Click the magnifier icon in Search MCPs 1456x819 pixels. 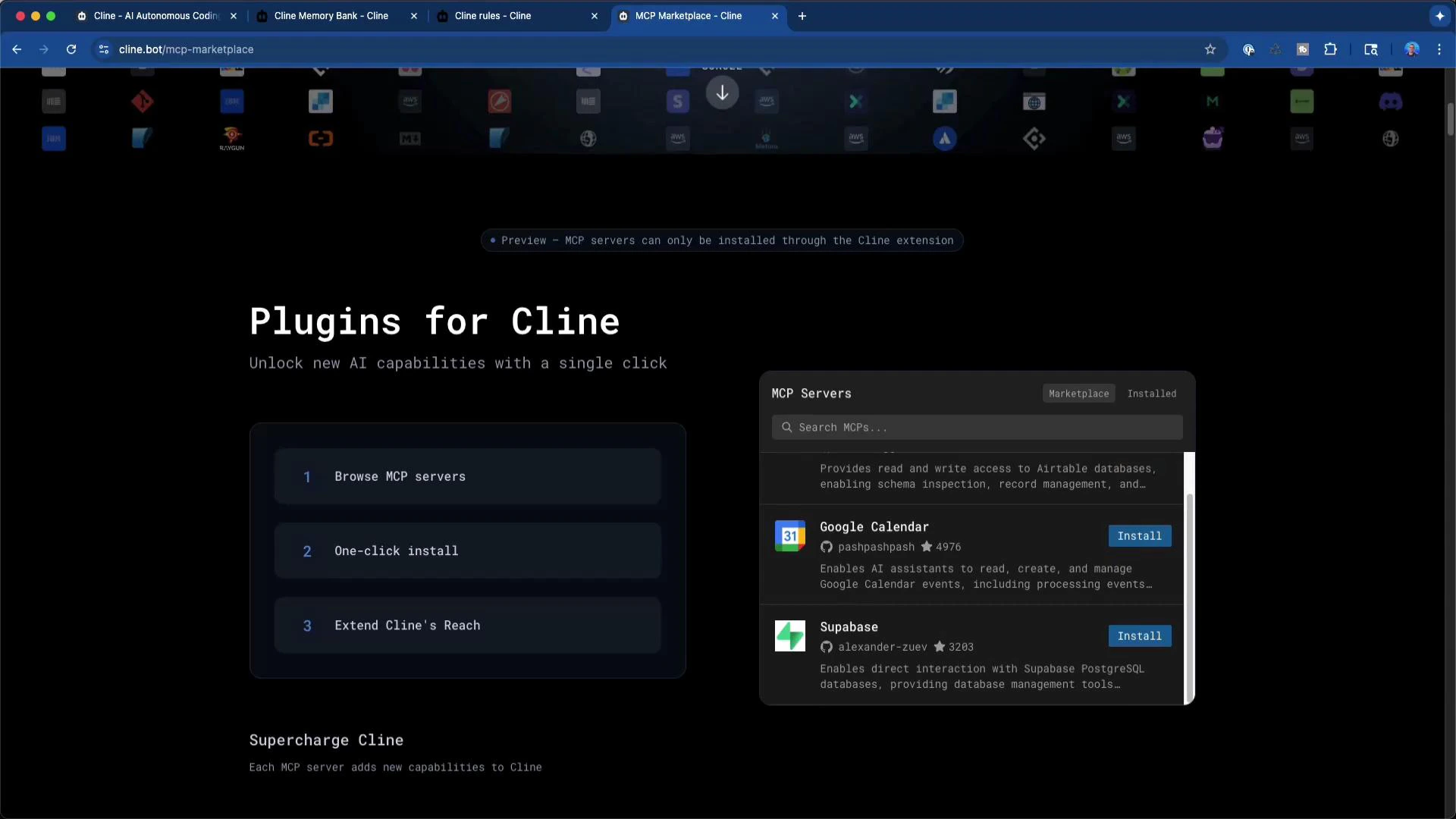pos(786,427)
